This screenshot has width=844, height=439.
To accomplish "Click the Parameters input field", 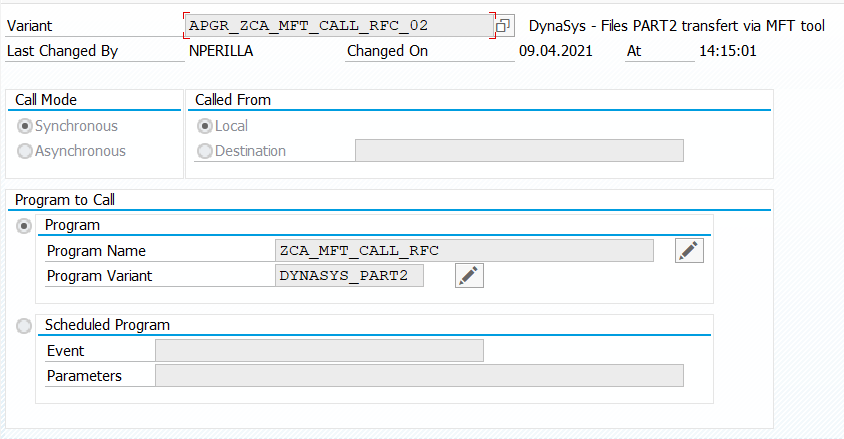I will (419, 376).
